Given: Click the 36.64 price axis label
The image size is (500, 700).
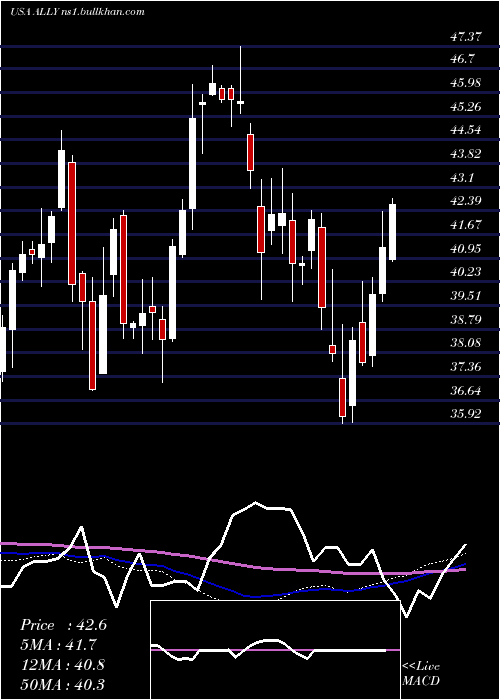Looking at the screenshot, I should tap(466, 391).
